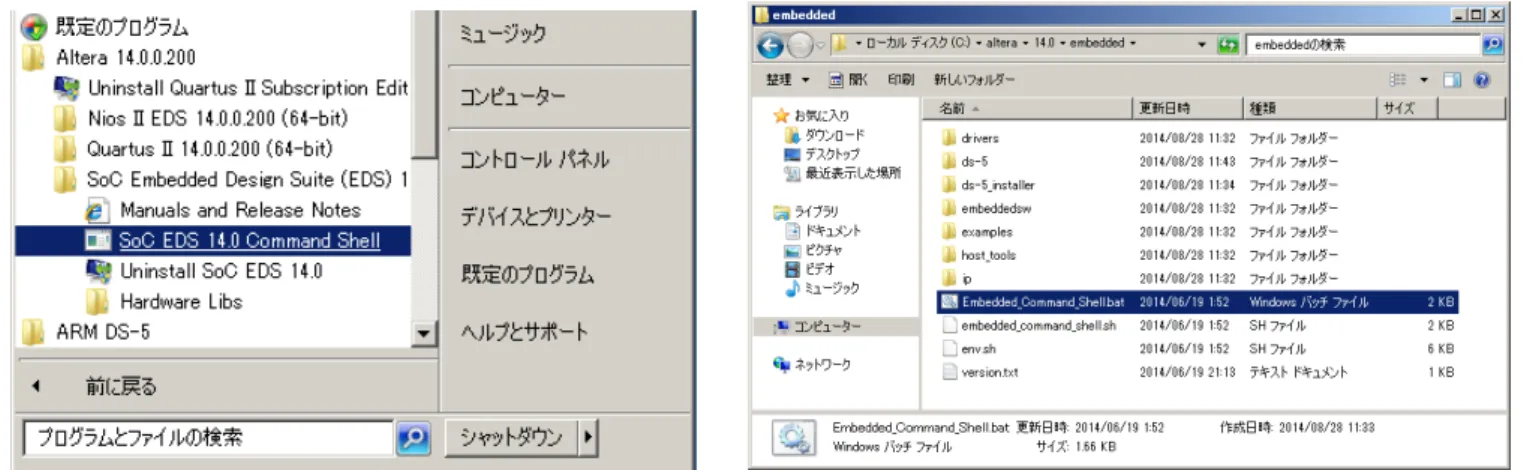
Task: Click 開く in Explorer toolbar
Action: coord(849,79)
